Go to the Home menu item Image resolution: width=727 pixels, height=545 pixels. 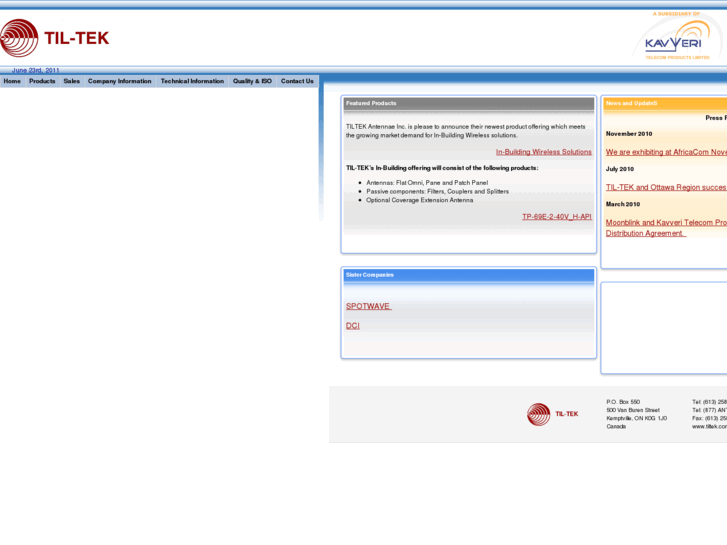tap(12, 81)
